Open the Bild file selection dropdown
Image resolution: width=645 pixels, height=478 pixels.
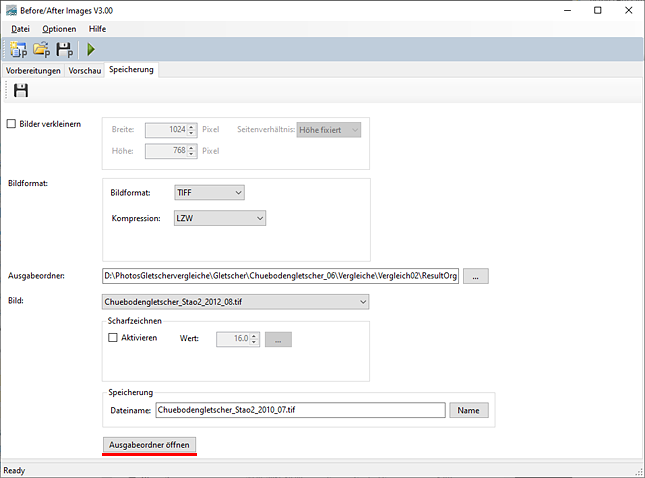coord(235,302)
